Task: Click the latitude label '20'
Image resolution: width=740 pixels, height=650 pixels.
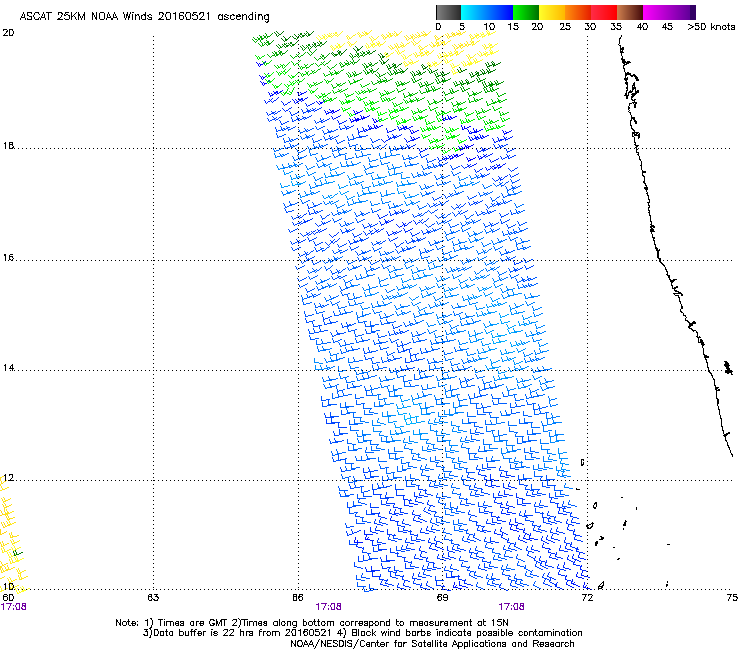Action: (8, 33)
